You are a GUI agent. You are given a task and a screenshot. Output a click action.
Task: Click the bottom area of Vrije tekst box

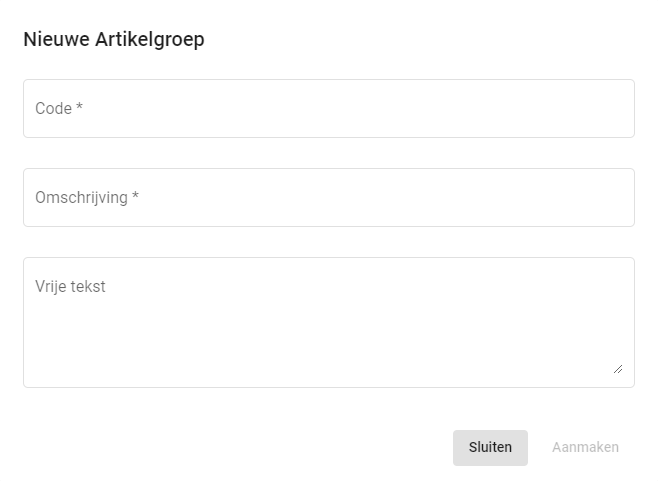[x=328, y=370]
